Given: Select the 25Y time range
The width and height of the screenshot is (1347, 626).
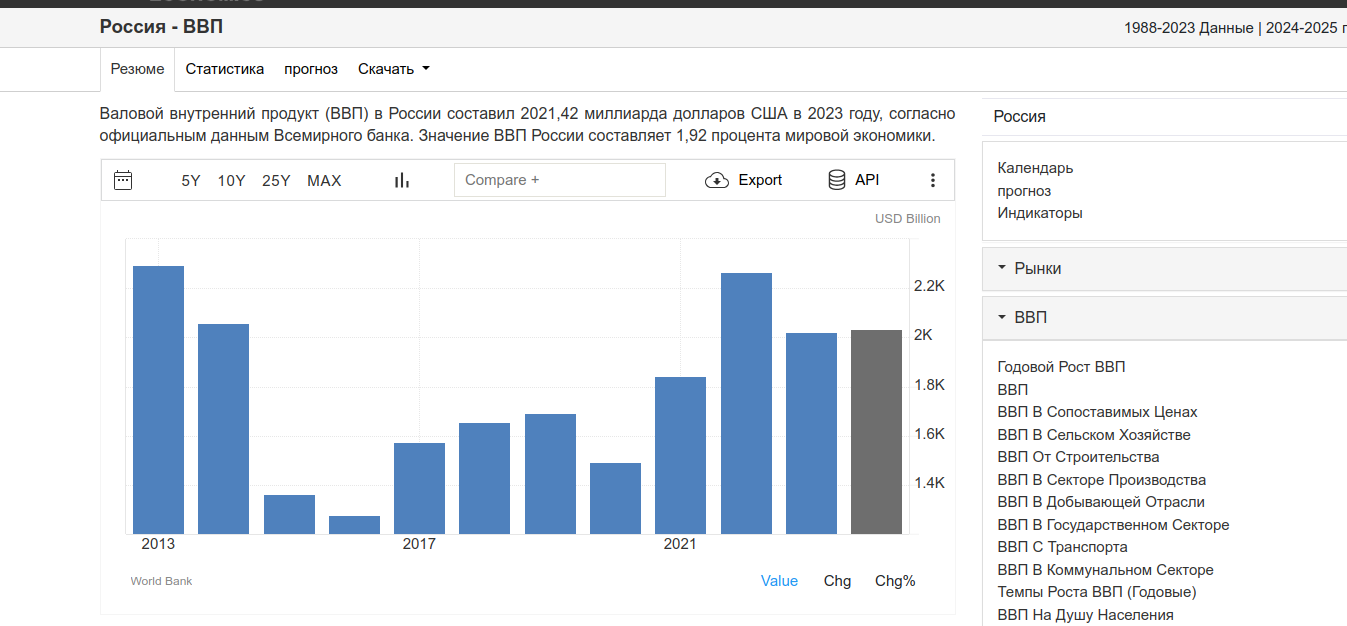Looking at the screenshot, I should tap(276, 181).
